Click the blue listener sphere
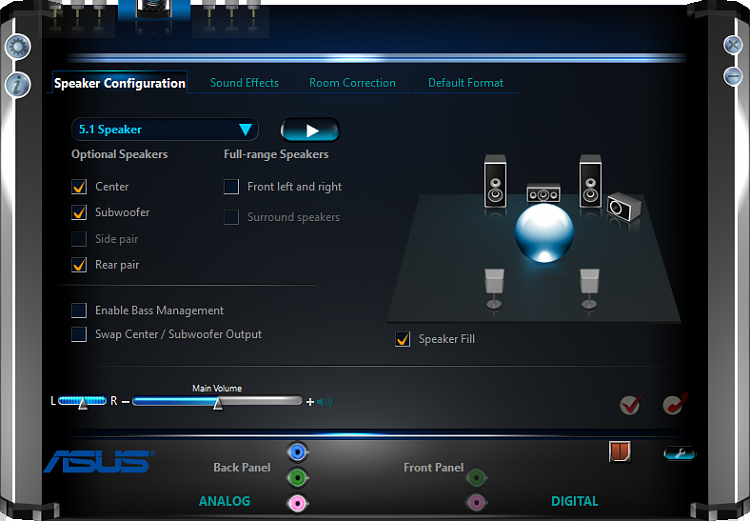 (544, 233)
